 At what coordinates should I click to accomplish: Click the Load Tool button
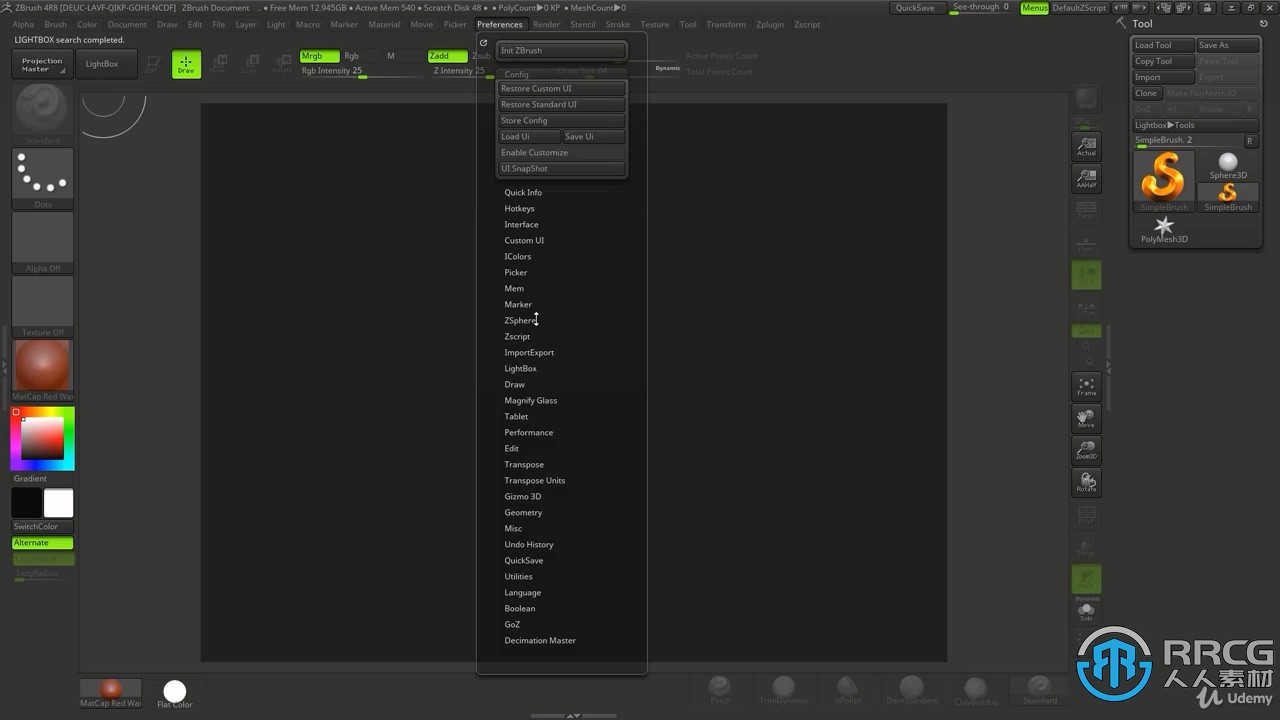pyautogui.click(x=1164, y=45)
